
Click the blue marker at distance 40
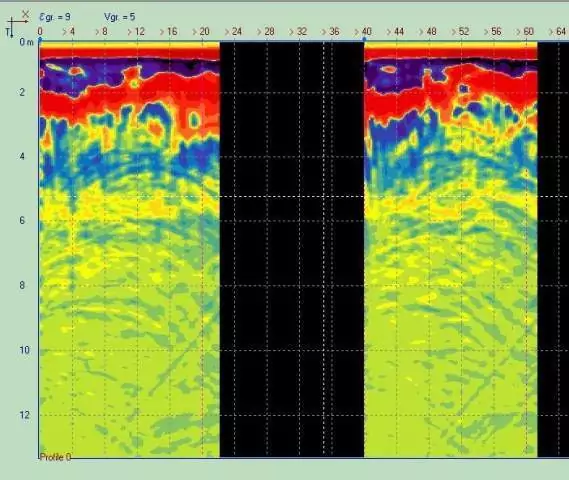(364, 39)
